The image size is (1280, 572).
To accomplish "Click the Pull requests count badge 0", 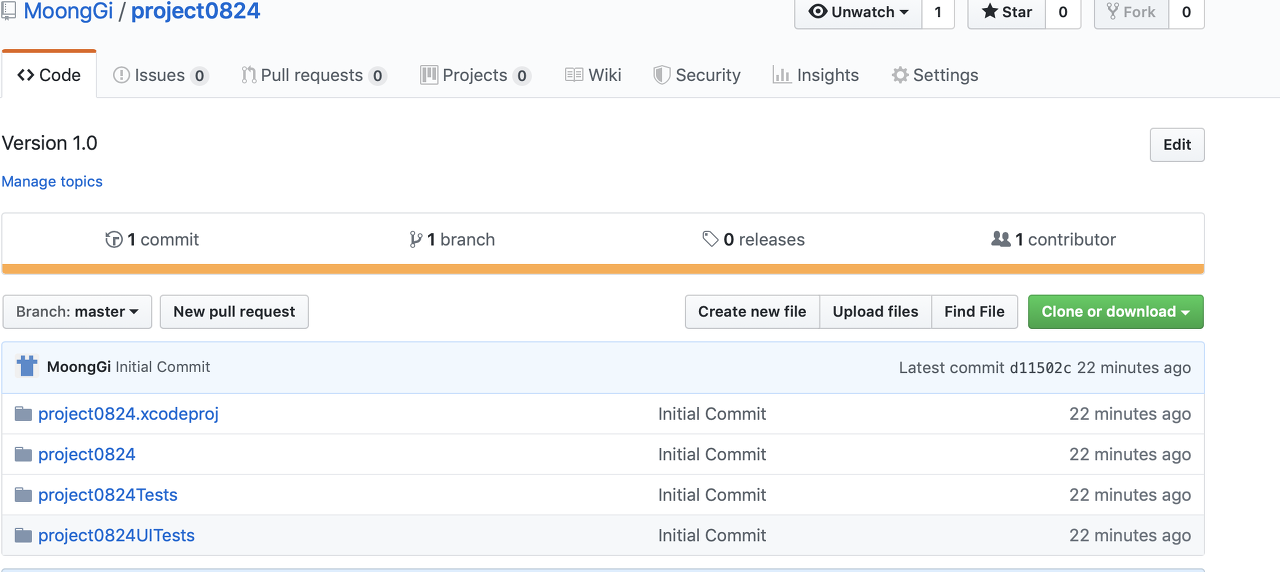I will [377, 76].
